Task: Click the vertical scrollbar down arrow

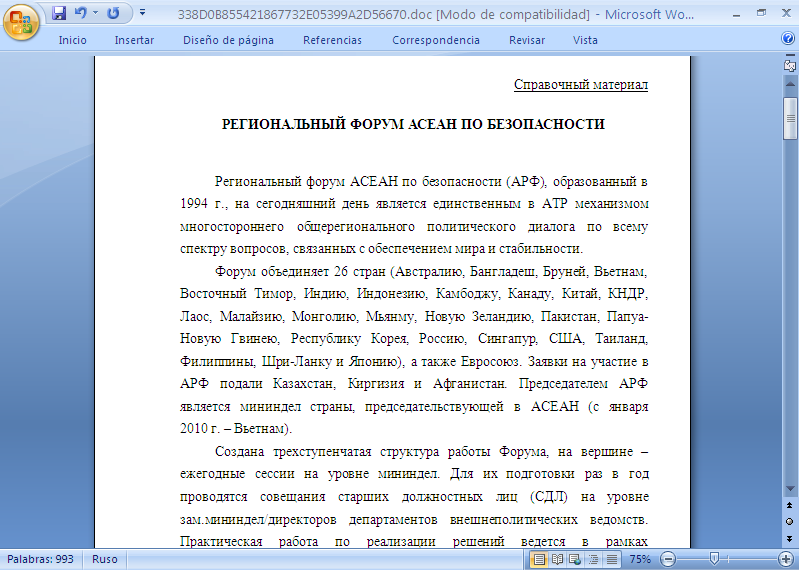Action: 790,488
